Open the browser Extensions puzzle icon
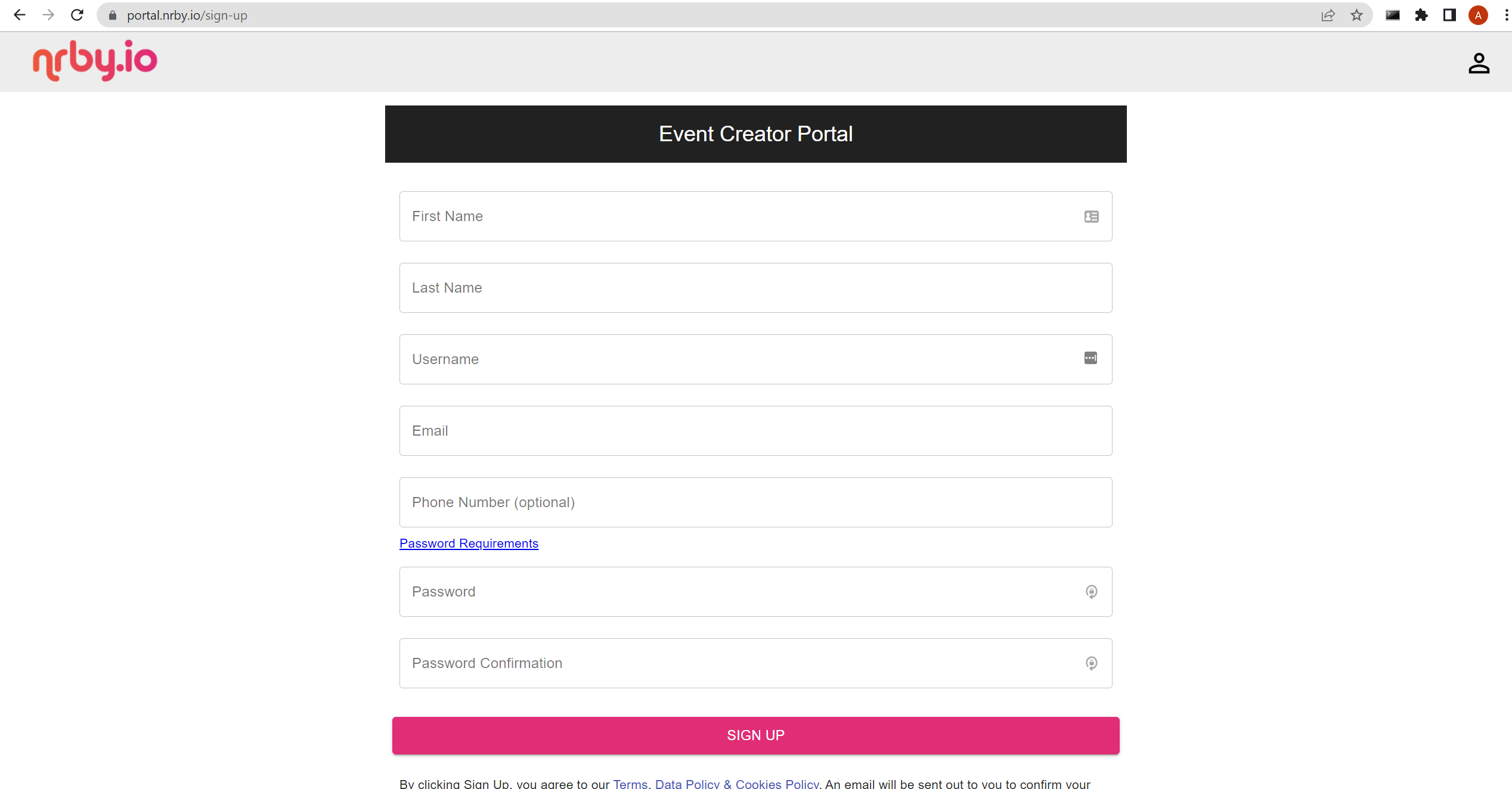This screenshot has width=1512, height=789. click(1421, 15)
